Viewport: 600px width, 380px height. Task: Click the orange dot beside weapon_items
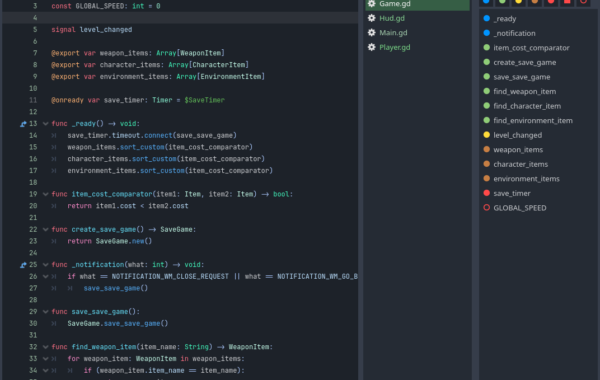tap(486, 149)
